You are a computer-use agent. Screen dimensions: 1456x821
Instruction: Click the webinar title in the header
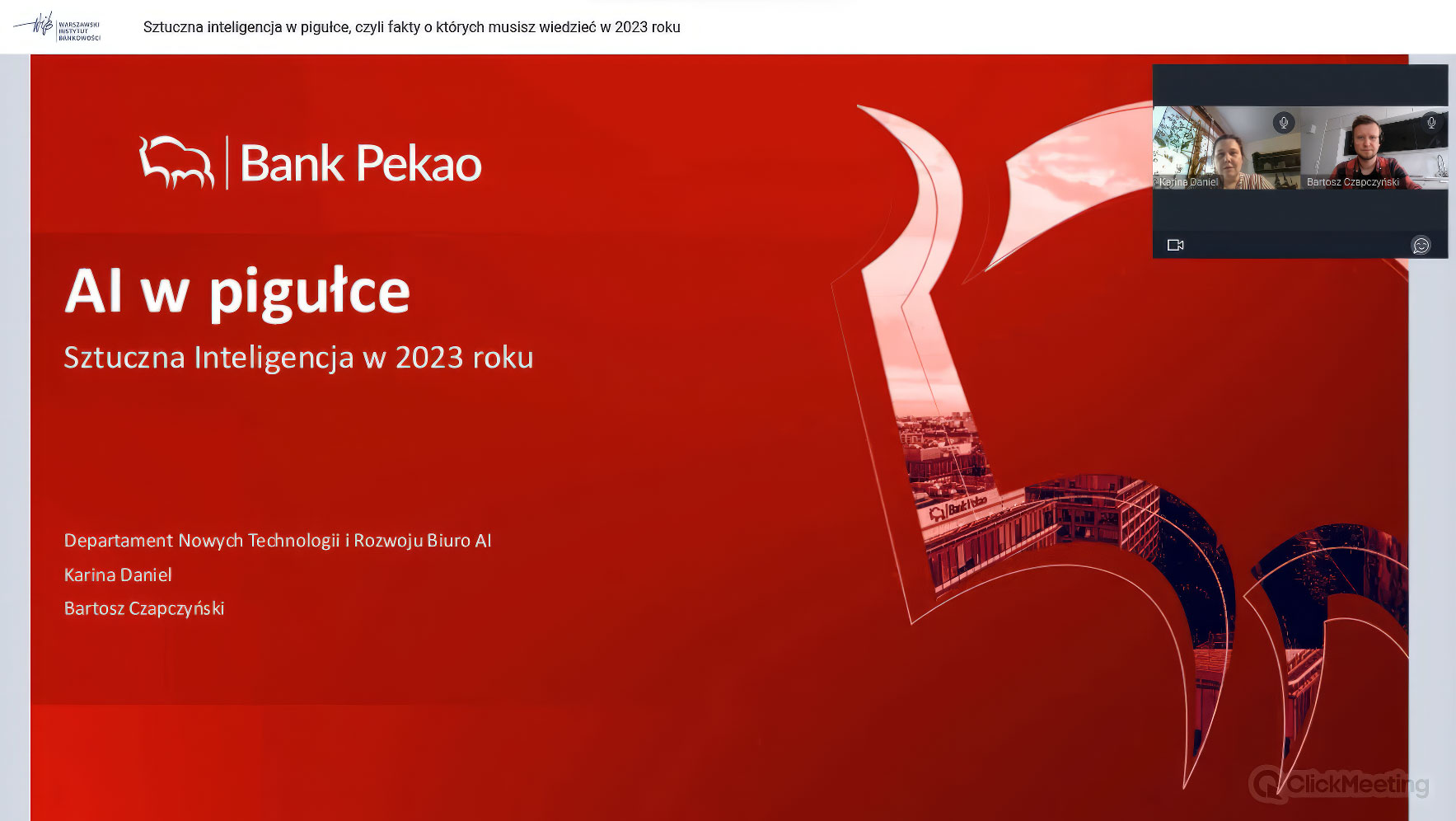[412, 27]
